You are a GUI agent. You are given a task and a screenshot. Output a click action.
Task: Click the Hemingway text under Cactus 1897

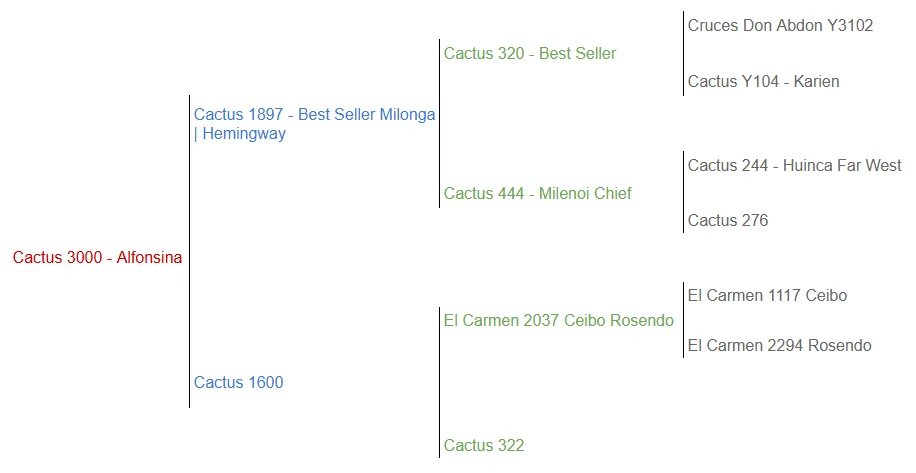pos(244,134)
